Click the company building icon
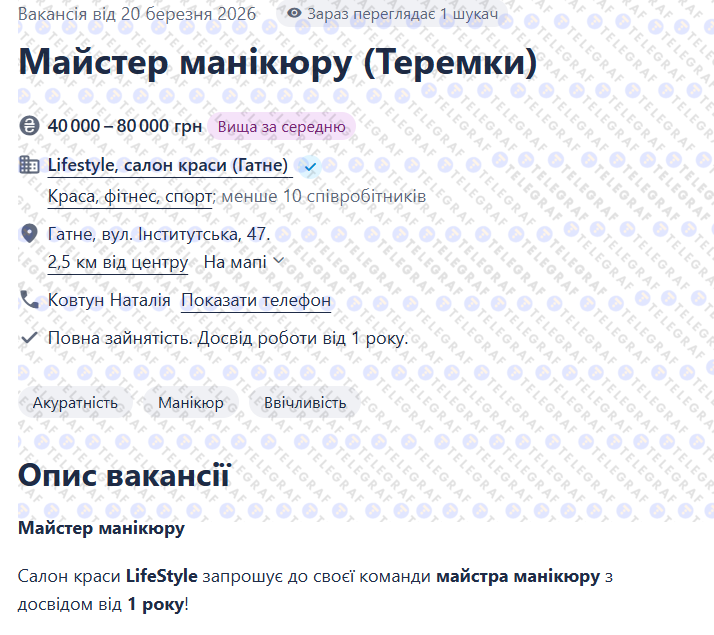This screenshot has width=714, height=635. coord(29,166)
